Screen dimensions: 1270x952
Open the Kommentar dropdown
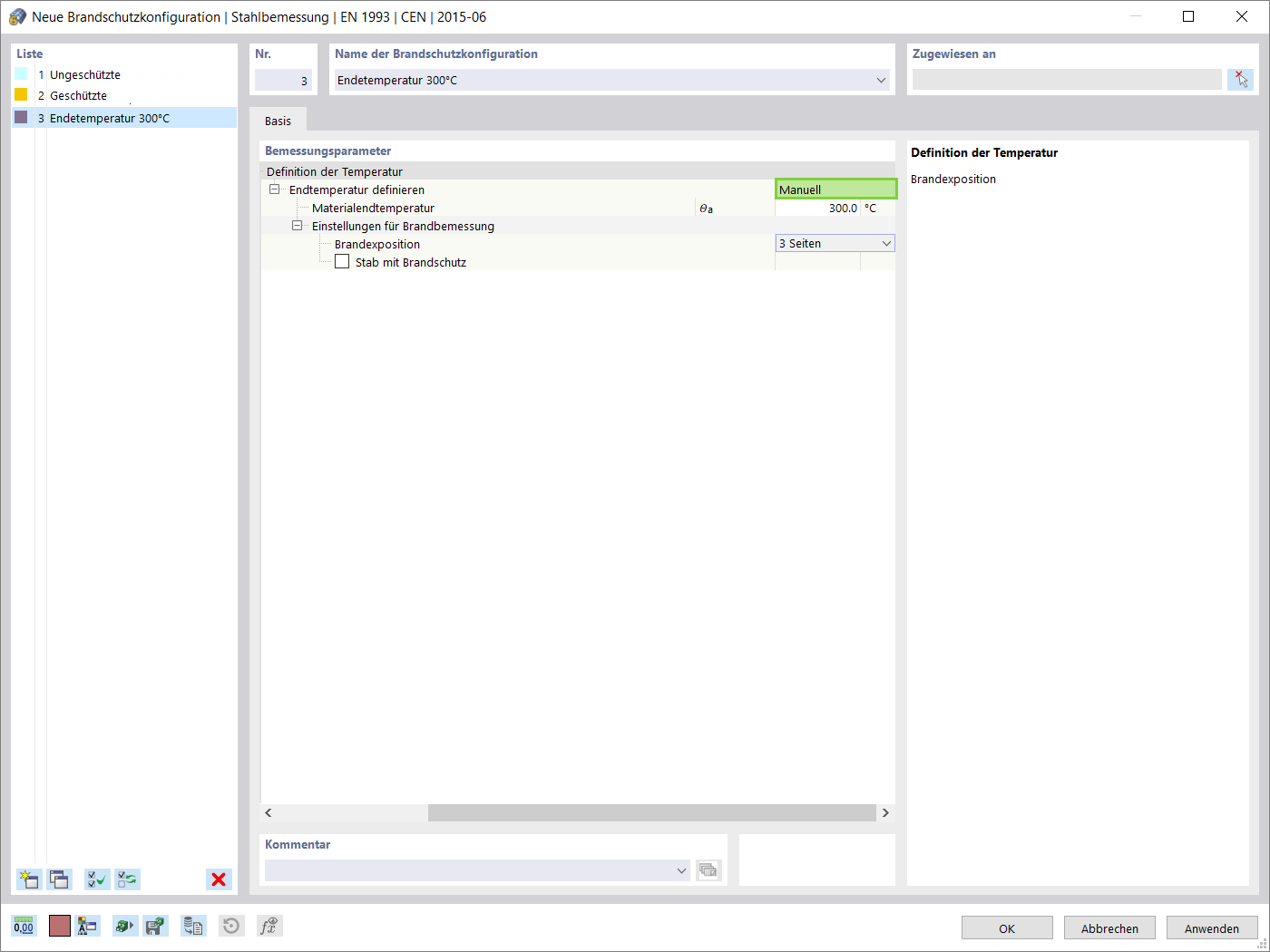point(682,870)
